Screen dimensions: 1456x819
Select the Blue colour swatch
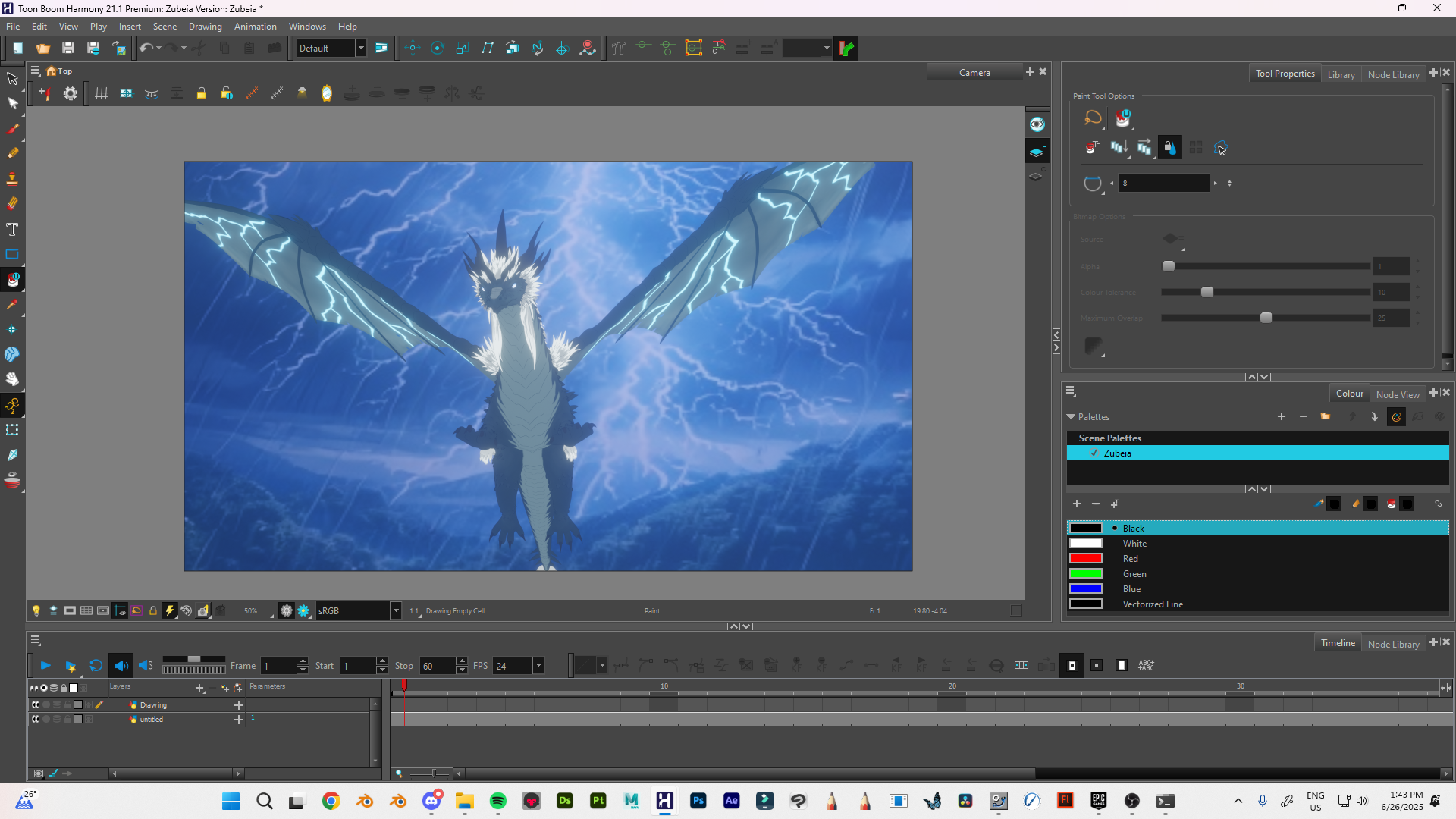[x=1085, y=588]
